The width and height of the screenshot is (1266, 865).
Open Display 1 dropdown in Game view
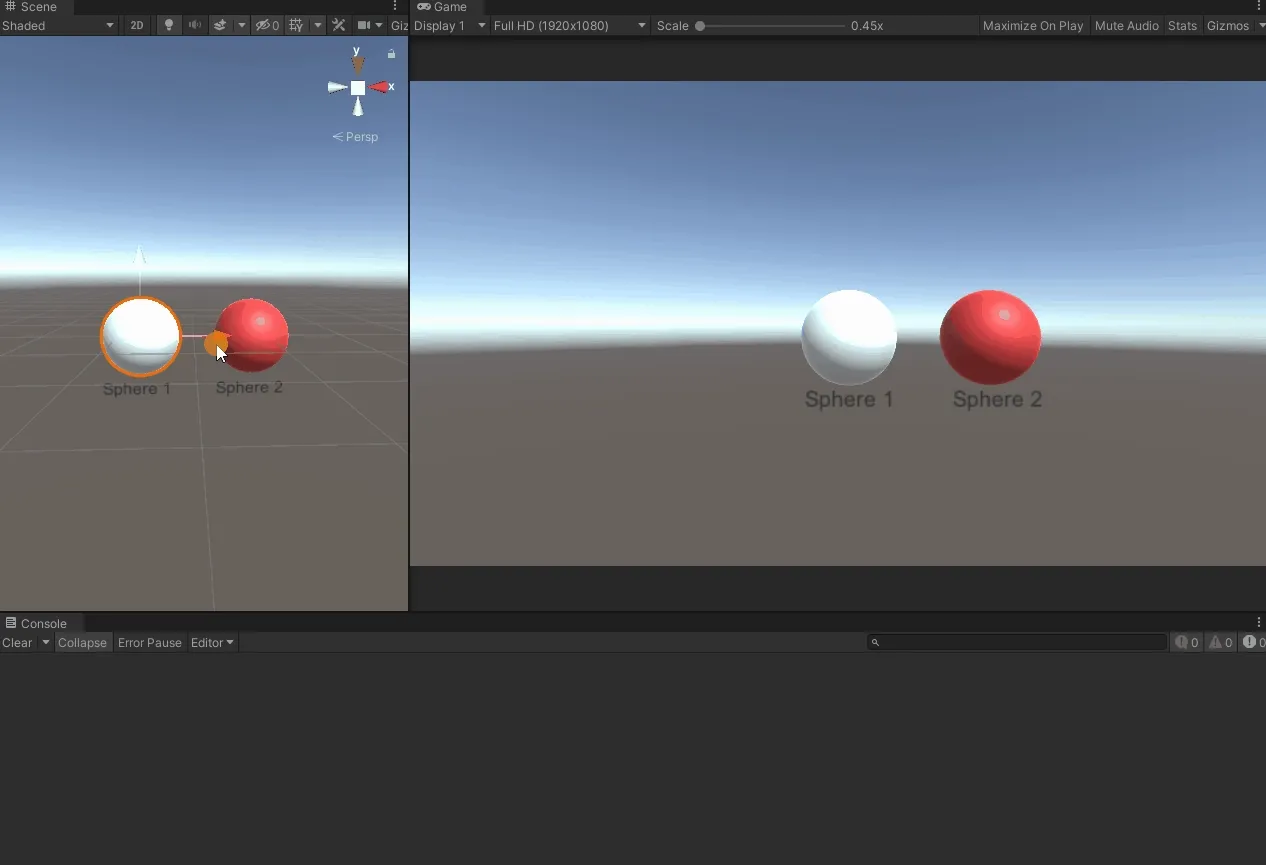450,25
